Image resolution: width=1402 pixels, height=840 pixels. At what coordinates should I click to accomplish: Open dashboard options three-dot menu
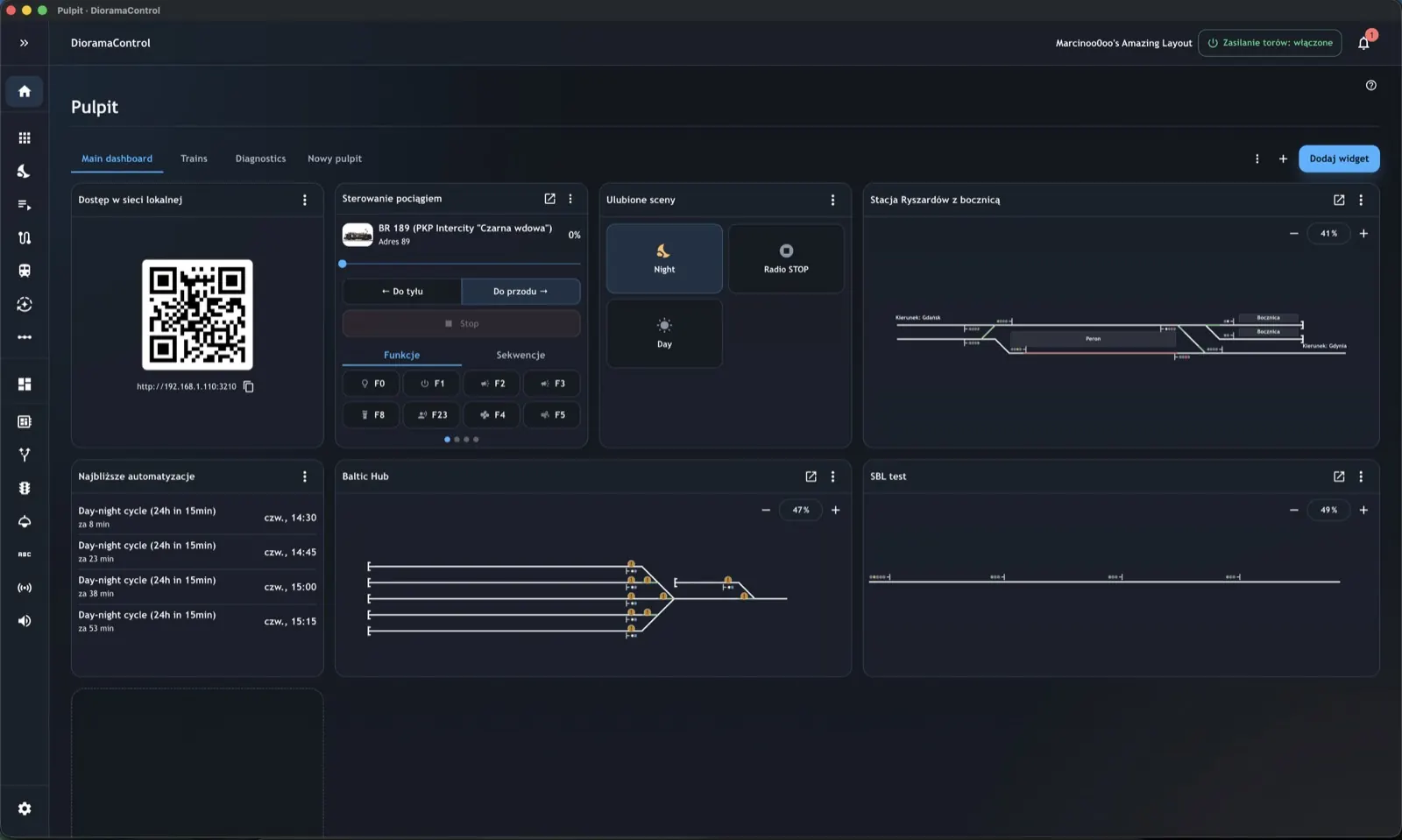click(x=1257, y=159)
